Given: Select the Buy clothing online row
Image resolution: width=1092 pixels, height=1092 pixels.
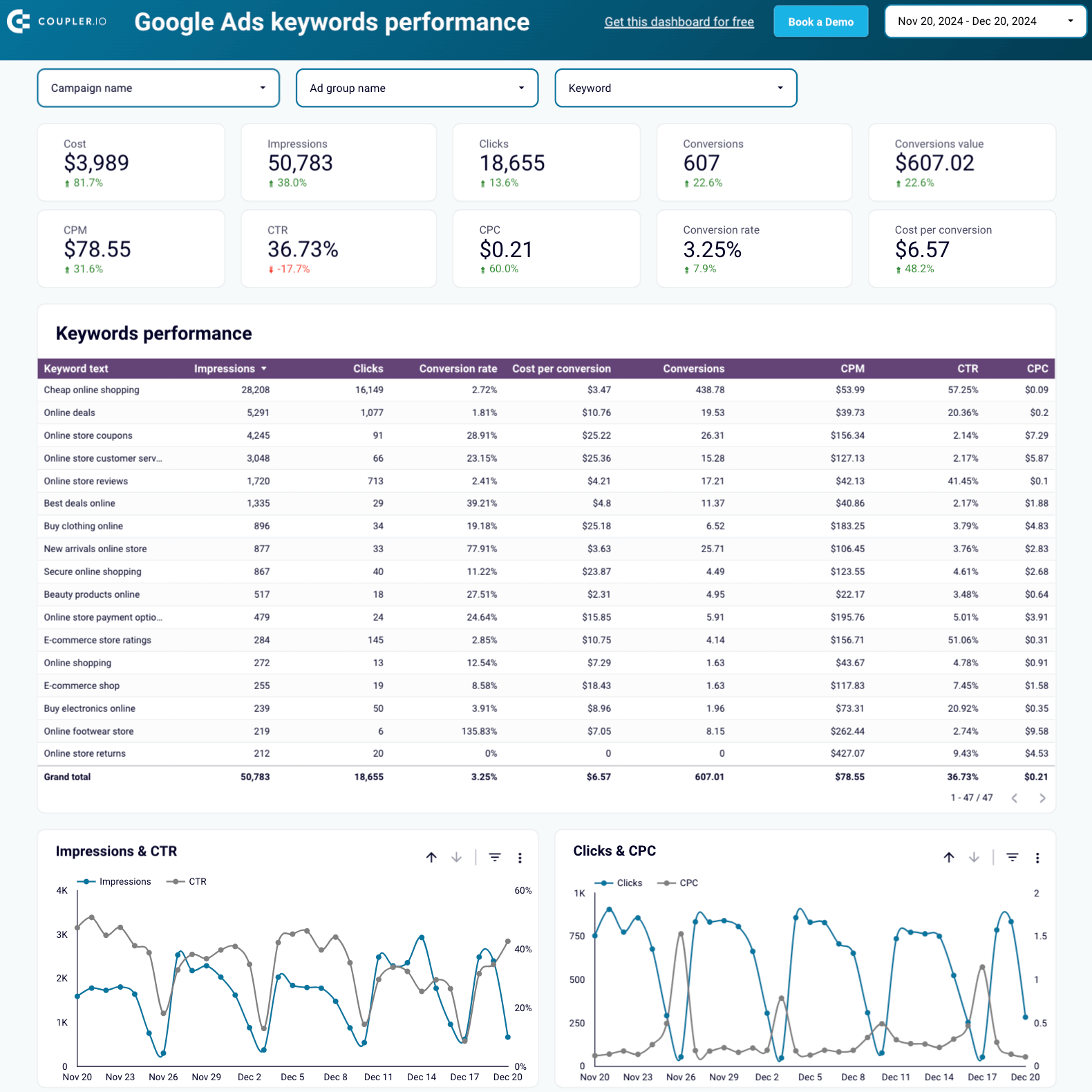Looking at the screenshot, I should (546, 526).
